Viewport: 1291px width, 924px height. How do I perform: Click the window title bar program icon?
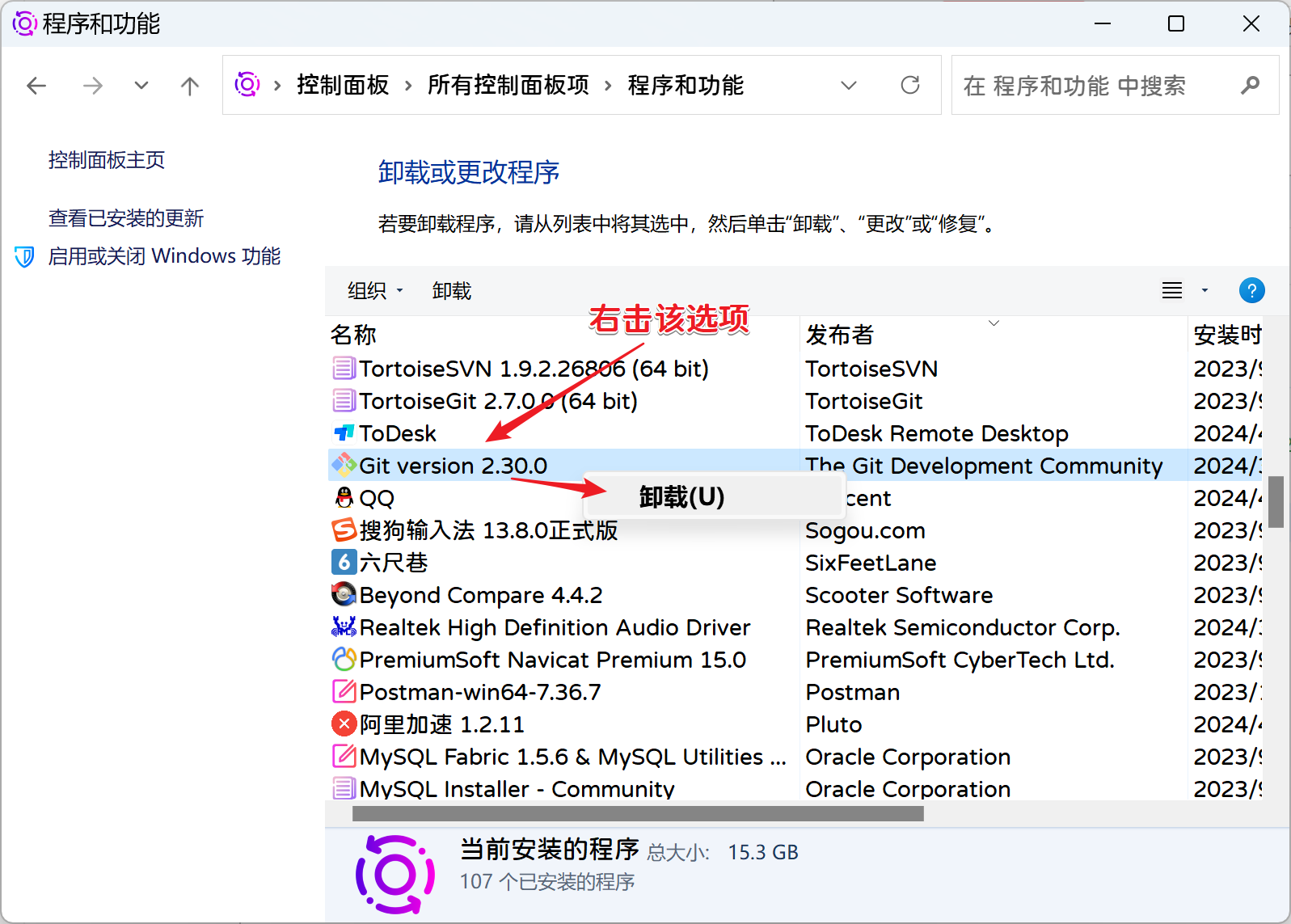[x=24, y=23]
